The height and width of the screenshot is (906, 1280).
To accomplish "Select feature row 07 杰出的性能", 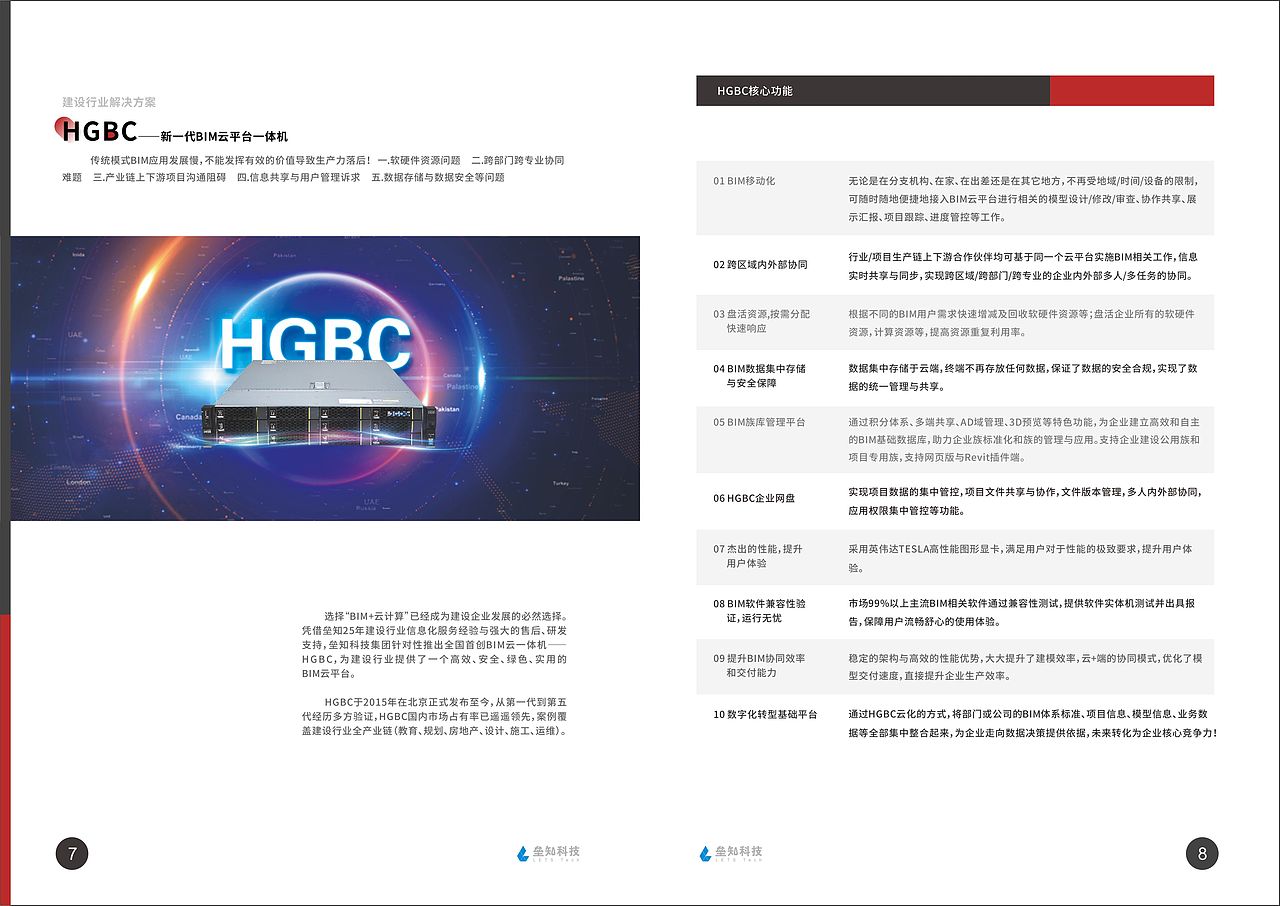I will click(955, 557).
